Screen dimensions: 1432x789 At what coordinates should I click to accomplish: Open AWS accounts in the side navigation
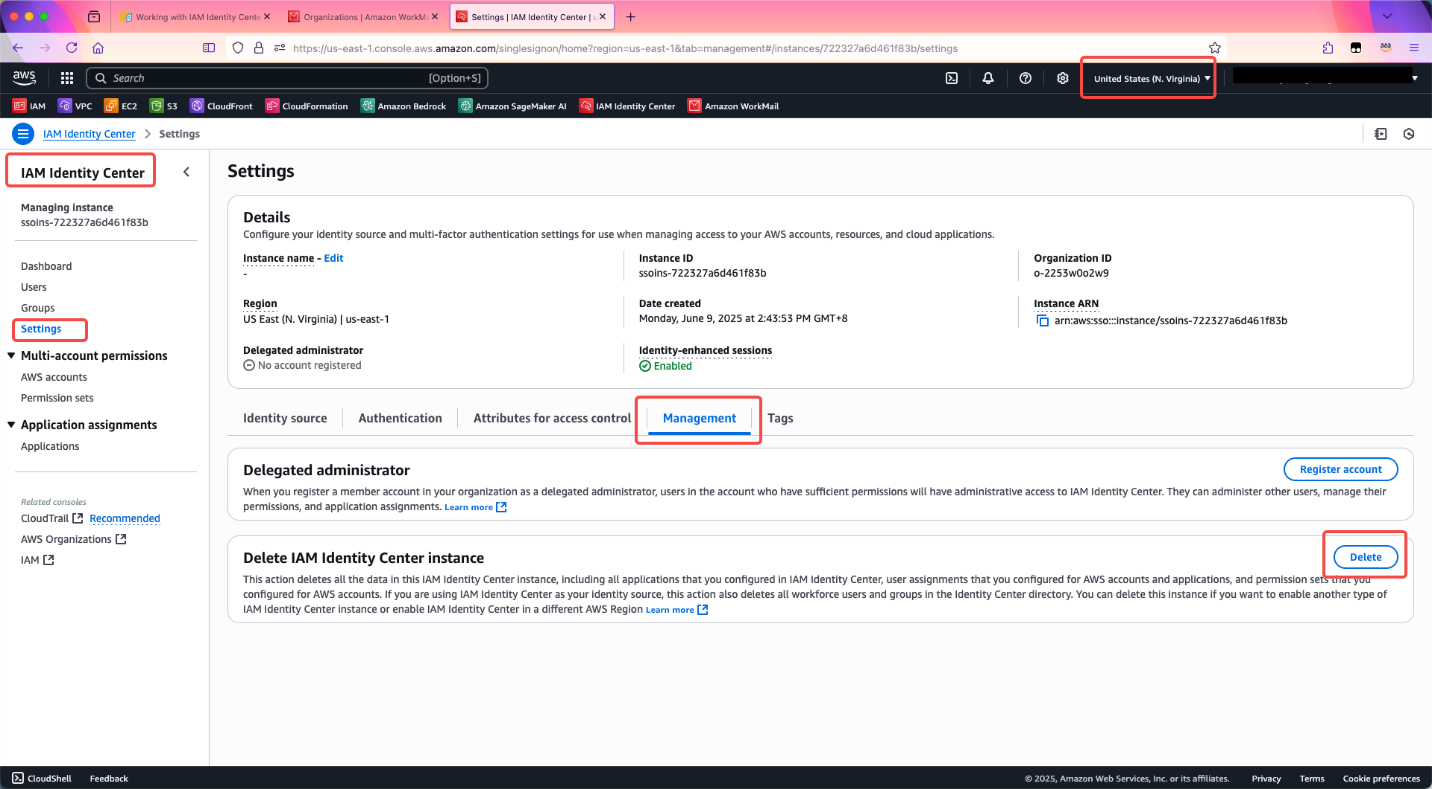coord(54,377)
